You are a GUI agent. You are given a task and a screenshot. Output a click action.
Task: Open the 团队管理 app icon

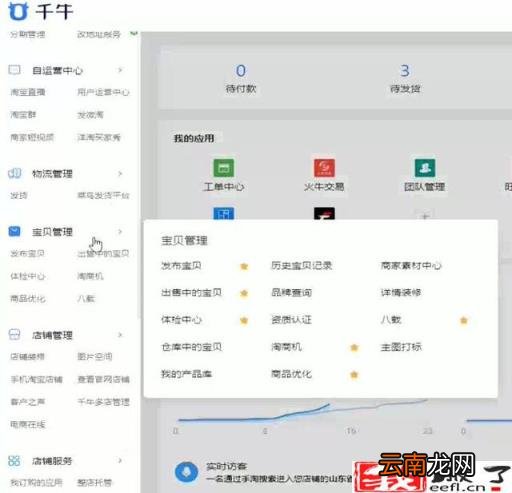click(x=425, y=167)
